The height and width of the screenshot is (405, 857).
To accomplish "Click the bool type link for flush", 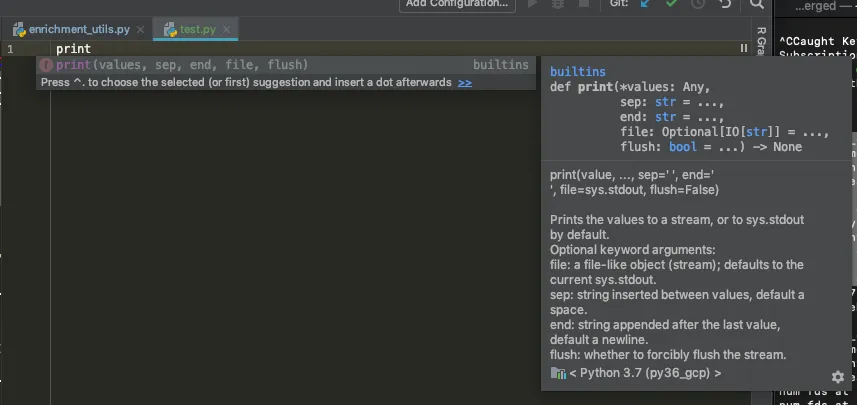I will (x=683, y=146).
